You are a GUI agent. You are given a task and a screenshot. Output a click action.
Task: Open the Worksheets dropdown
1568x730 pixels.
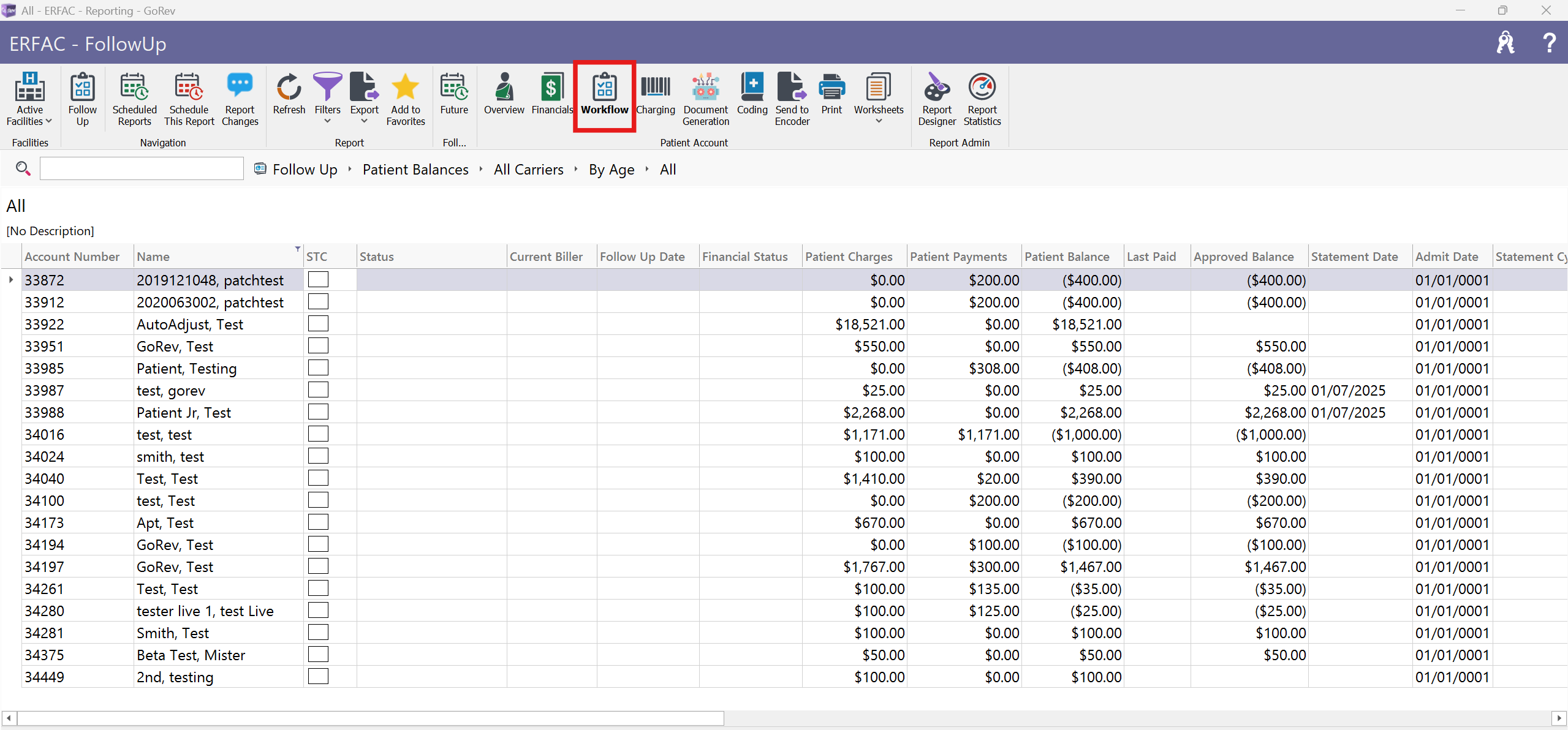(x=878, y=98)
